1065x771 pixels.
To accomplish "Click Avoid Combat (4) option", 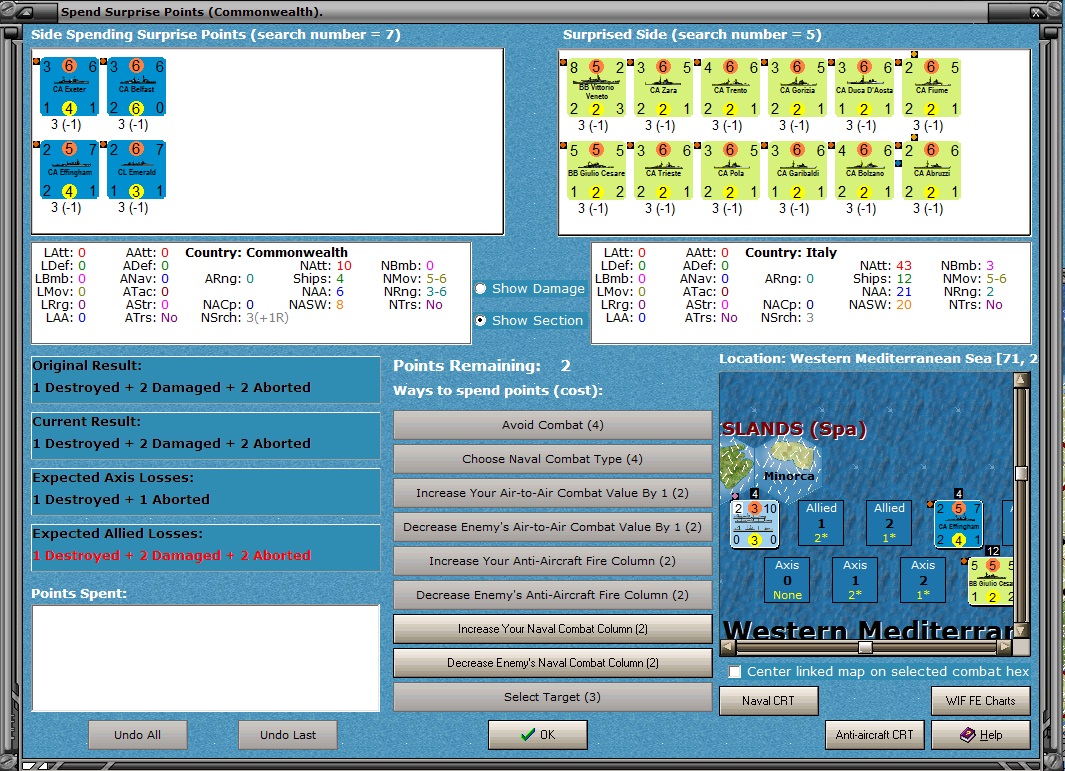I will (x=552, y=425).
